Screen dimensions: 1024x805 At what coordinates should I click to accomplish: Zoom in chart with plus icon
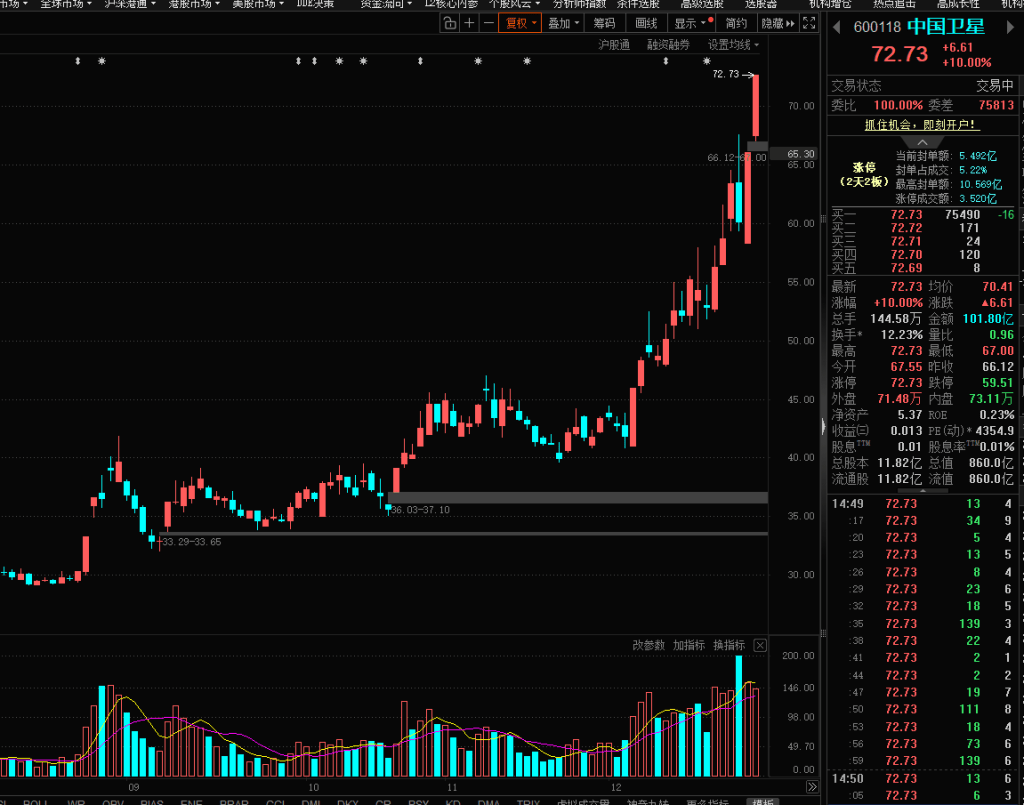469,24
